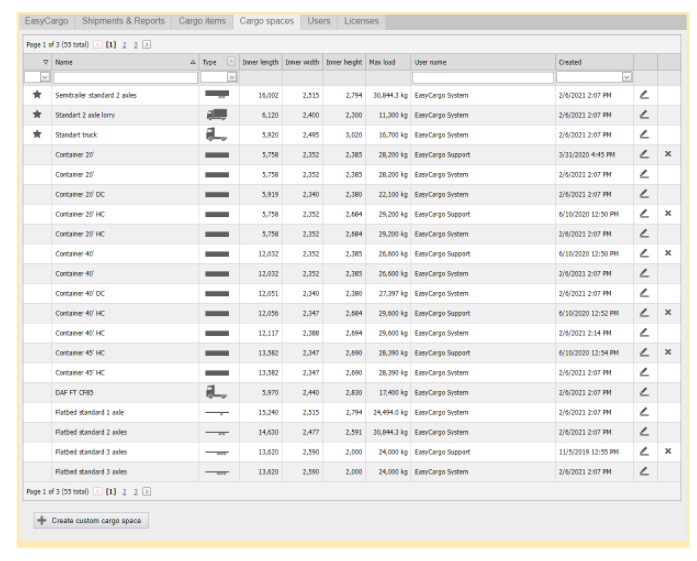697x561 pixels.
Task: Go to page 3 in bottom pager
Action: pyautogui.click(x=136, y=492)
